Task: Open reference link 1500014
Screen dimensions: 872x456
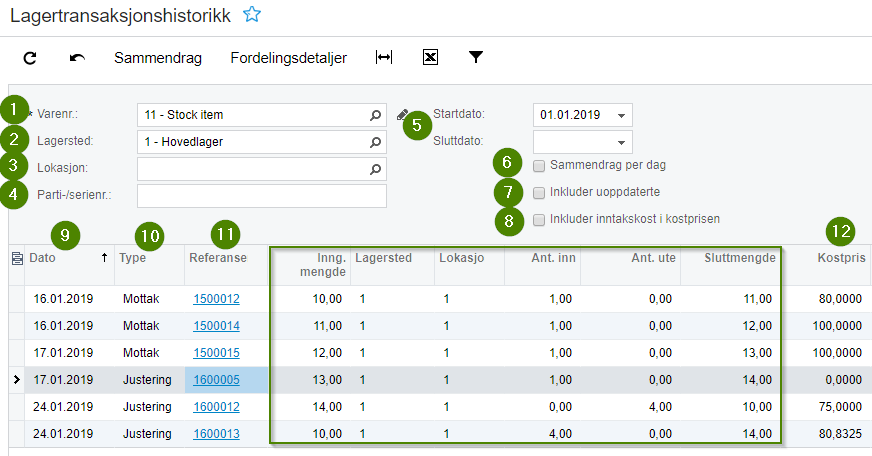Action: pos(216,326)
